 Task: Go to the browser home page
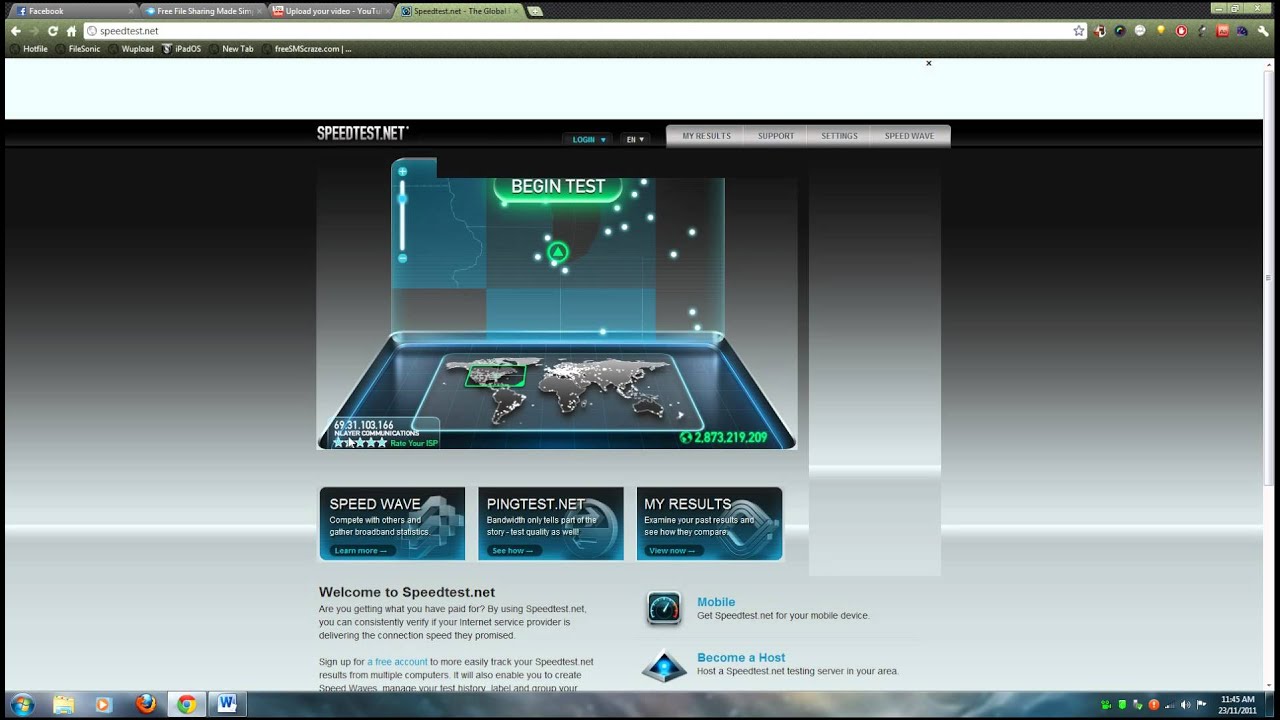[x=71, y=31]
